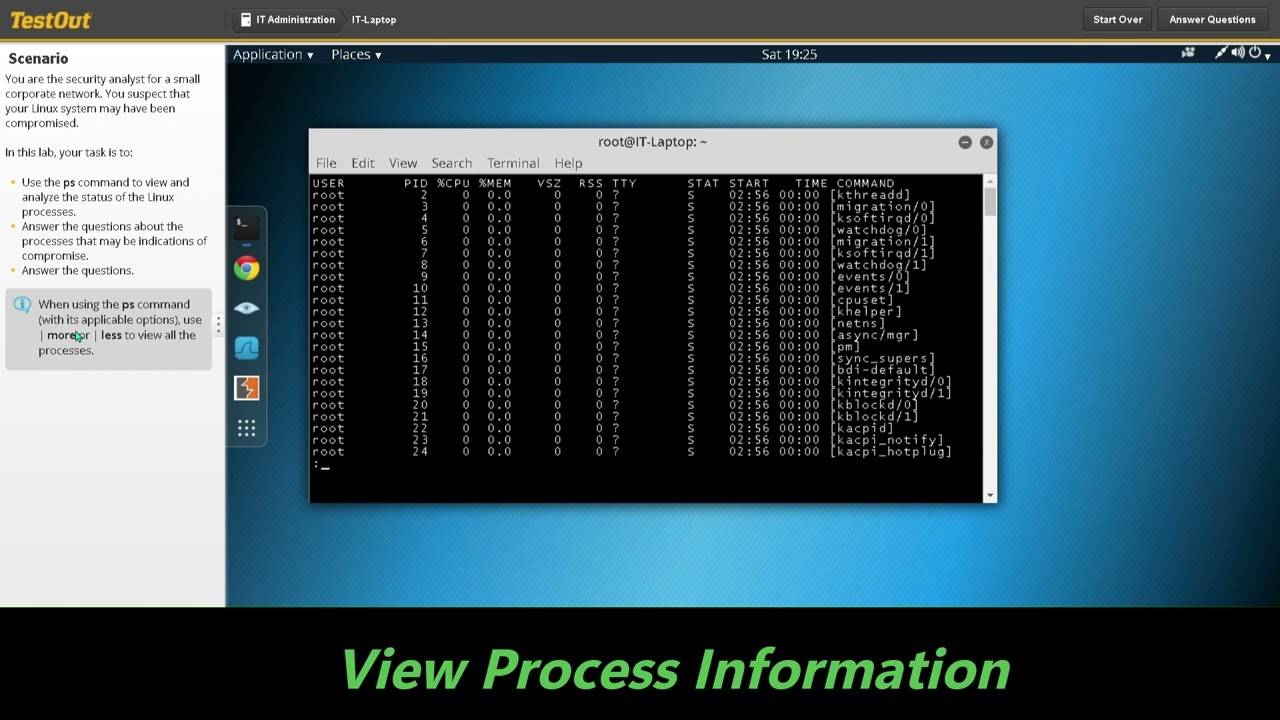The image size is (1280, 720).
Task: Click the %CPU column header
Action: coord(453,183)
